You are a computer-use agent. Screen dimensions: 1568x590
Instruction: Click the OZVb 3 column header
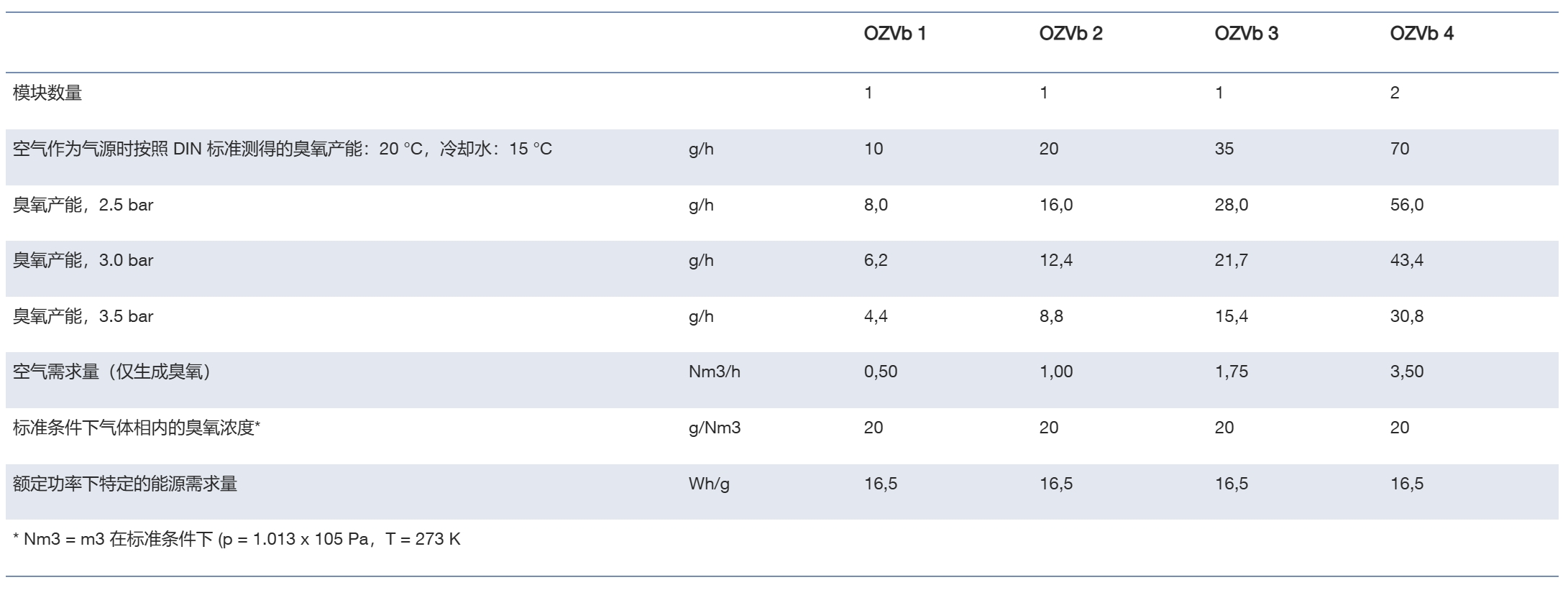click(1246, 34)
